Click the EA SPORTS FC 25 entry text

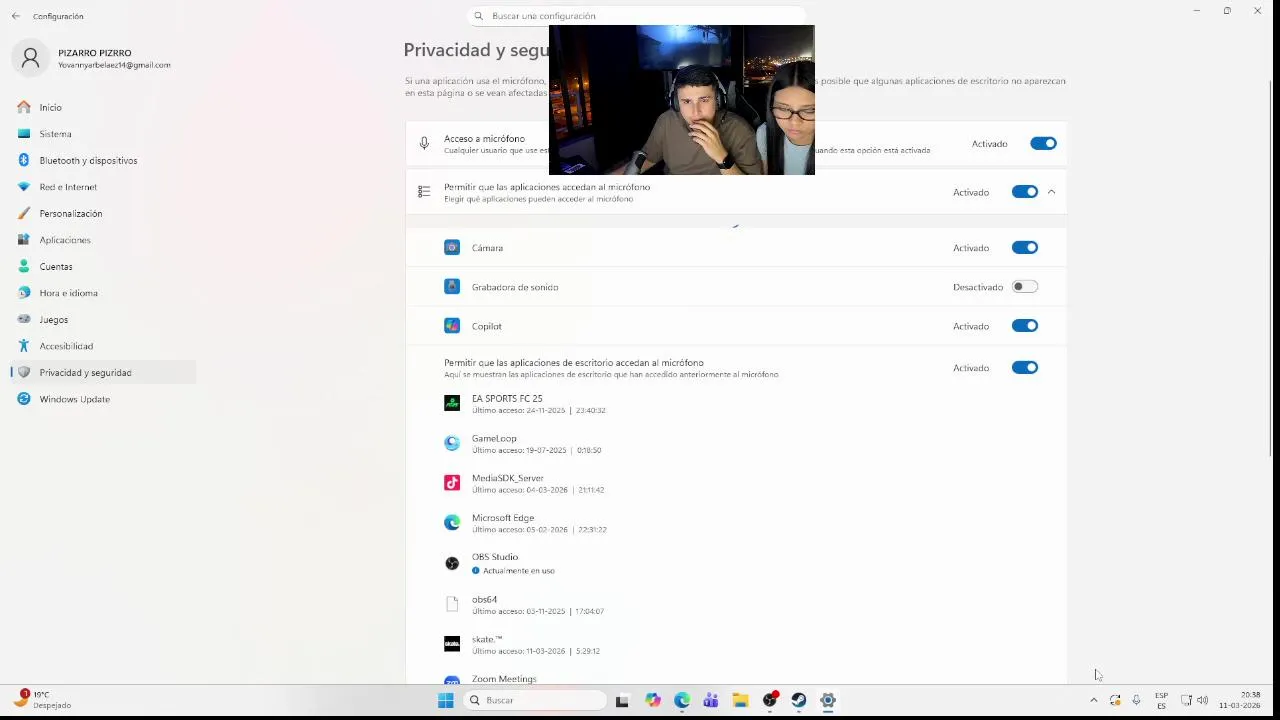pyautogui.click(x=507, y=398)
